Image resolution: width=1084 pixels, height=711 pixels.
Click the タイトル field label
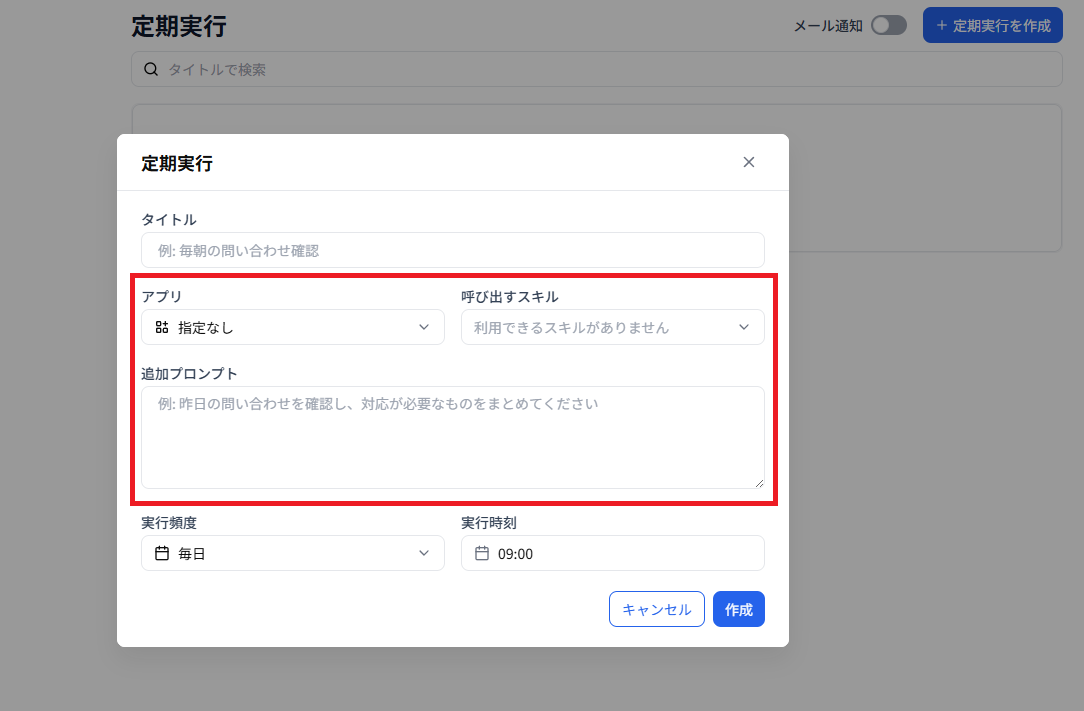[x=169, y=220]
